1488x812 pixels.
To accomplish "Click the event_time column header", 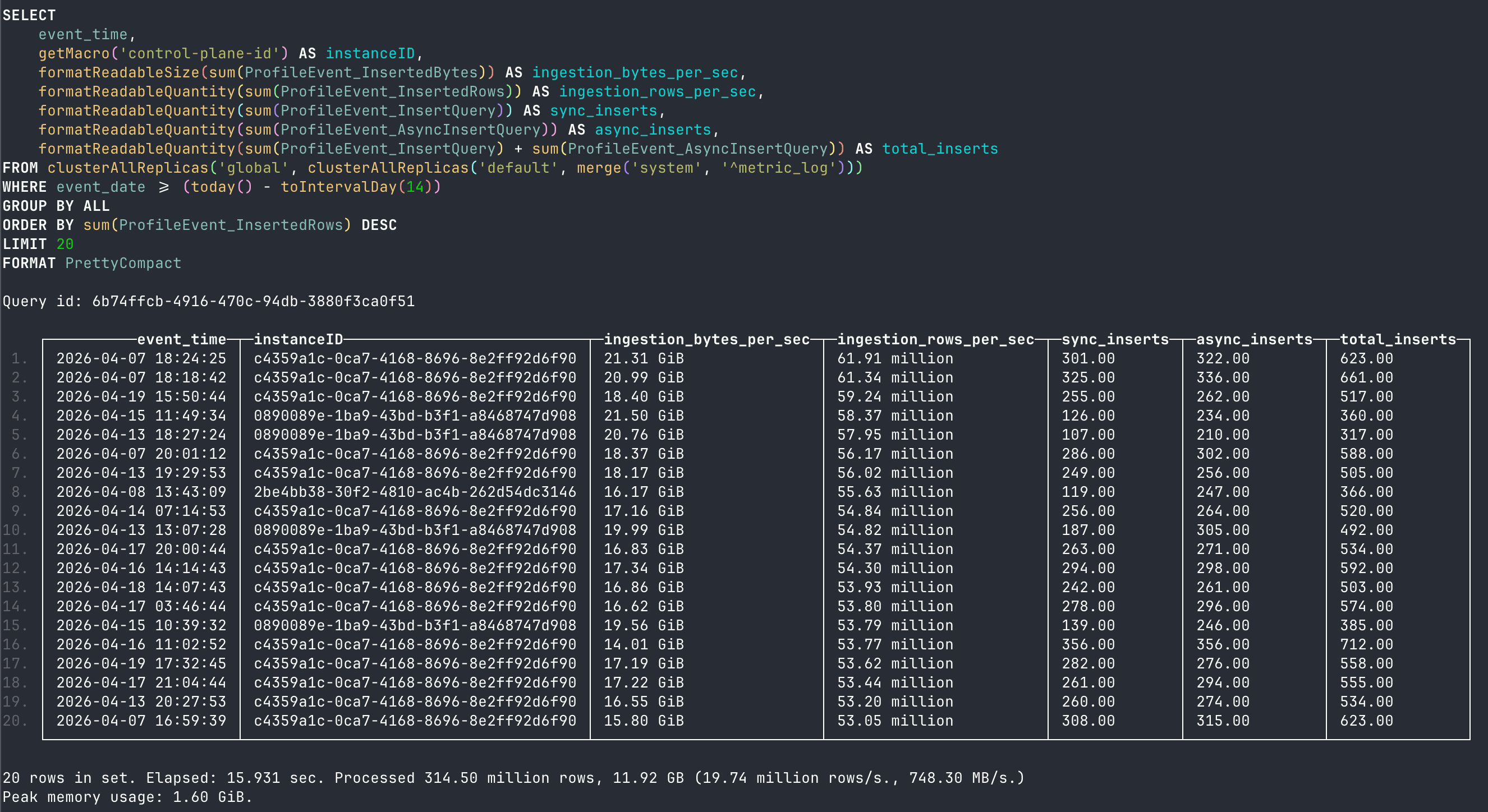I will (181, 339).
